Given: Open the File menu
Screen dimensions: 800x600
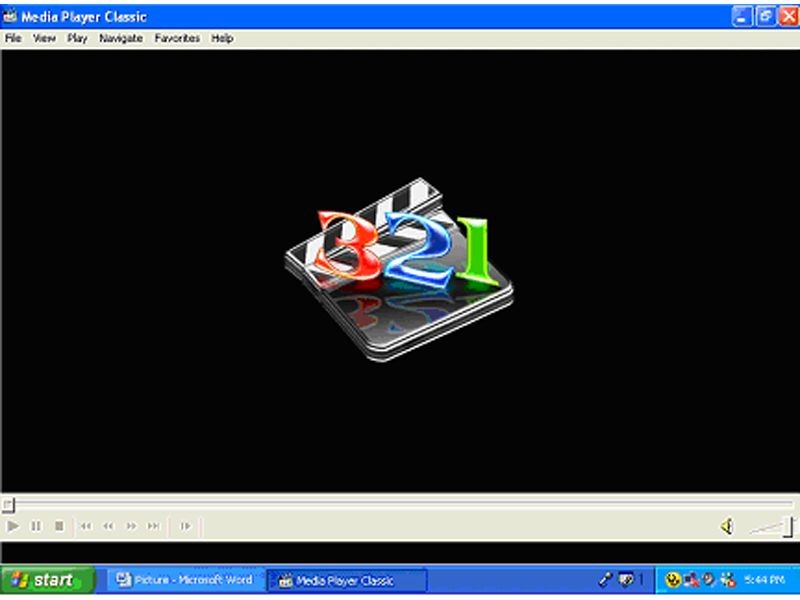Looking at the screenshot, I should click(13, 38).
